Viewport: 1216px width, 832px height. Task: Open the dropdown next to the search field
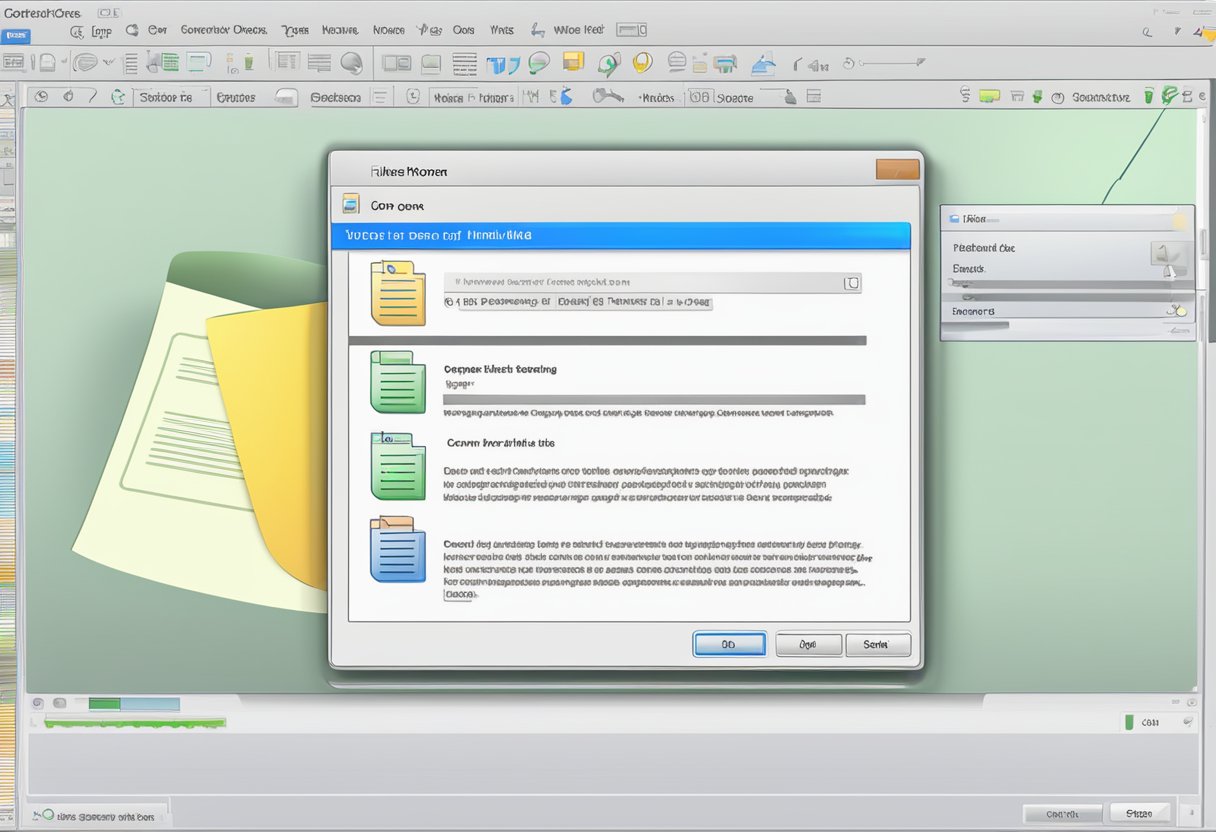pos(852,282)
